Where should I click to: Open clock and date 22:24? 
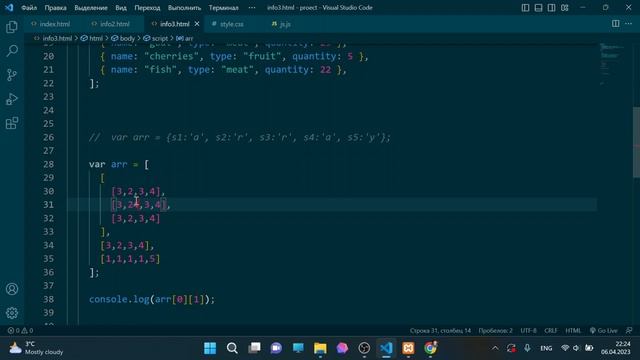click(616, 348)
